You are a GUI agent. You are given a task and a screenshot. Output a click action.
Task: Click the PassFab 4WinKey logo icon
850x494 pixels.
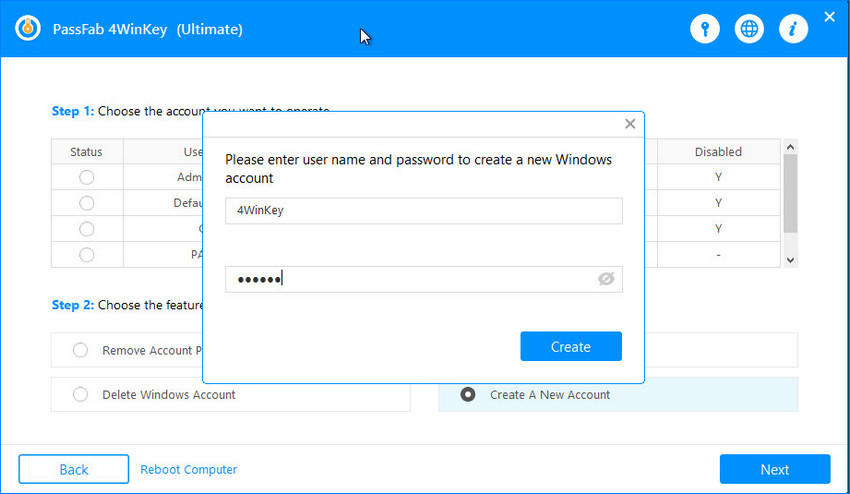[x=28, y=28]
